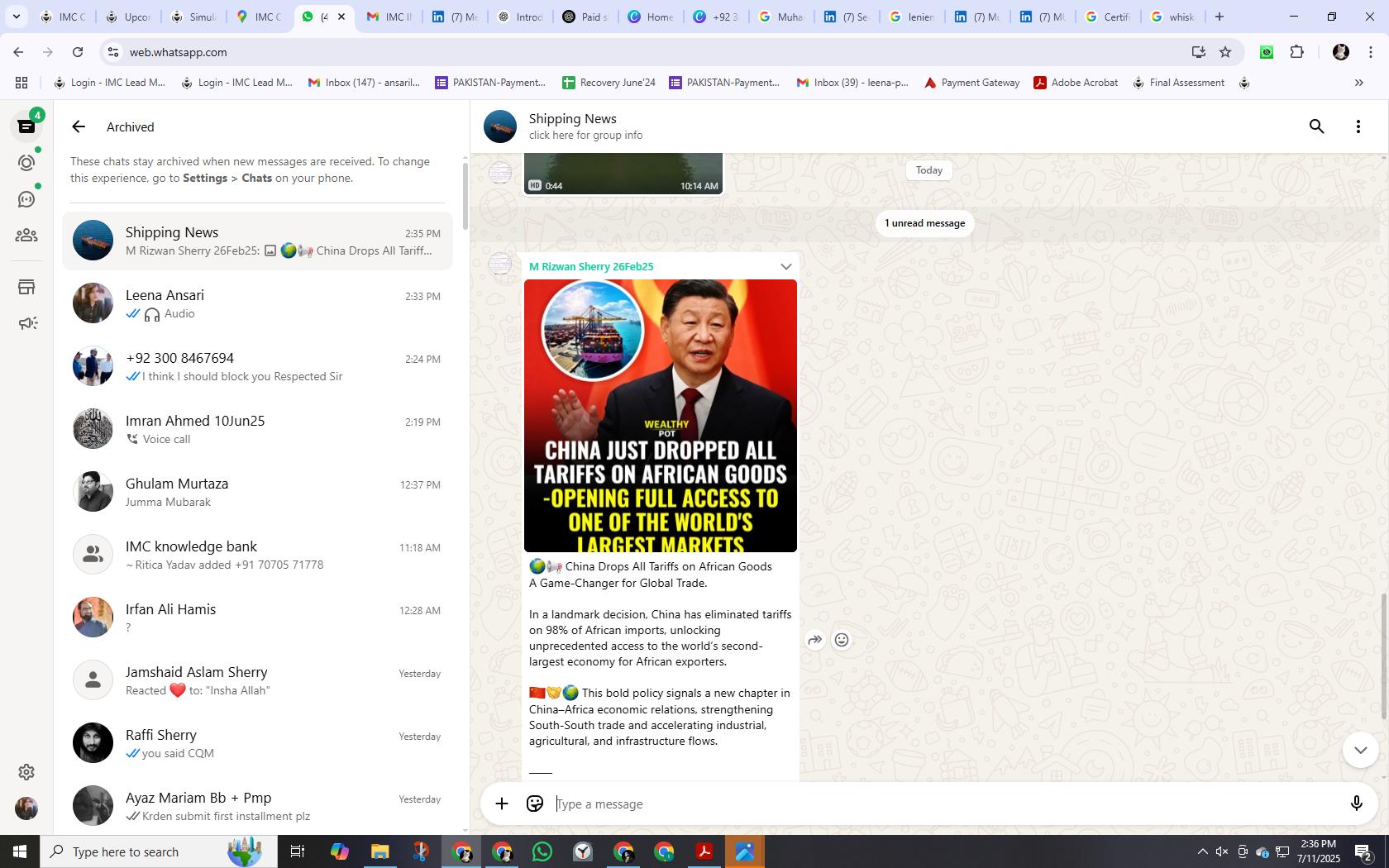Open WhatsApp settings gear
Viewport: 1389px width, 868px height.
tap(26, 772)
